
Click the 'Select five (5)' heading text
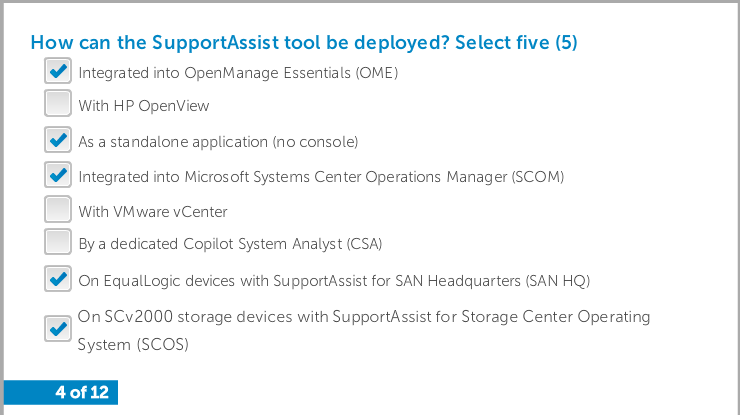(516, 42)
